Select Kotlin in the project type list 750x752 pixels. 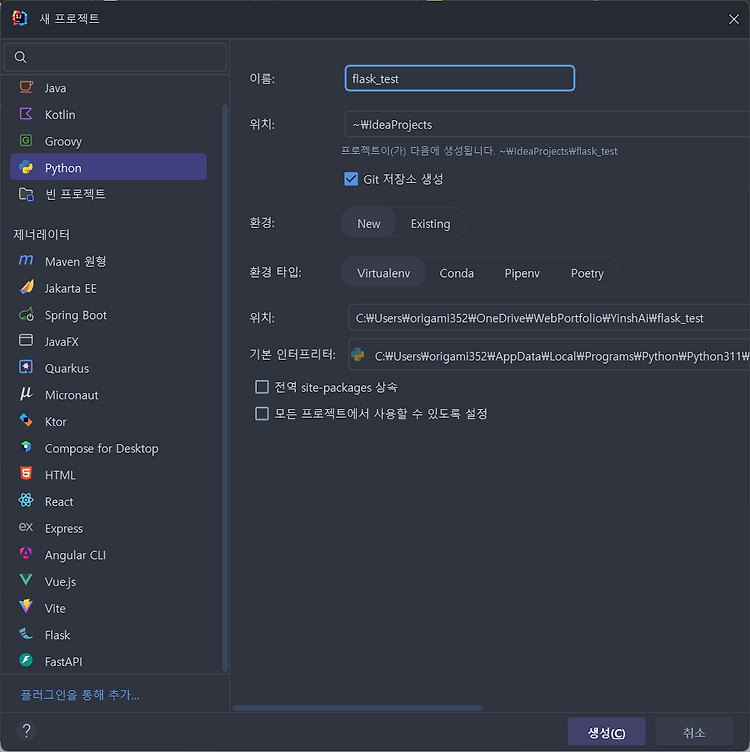(x=108, y=115)
